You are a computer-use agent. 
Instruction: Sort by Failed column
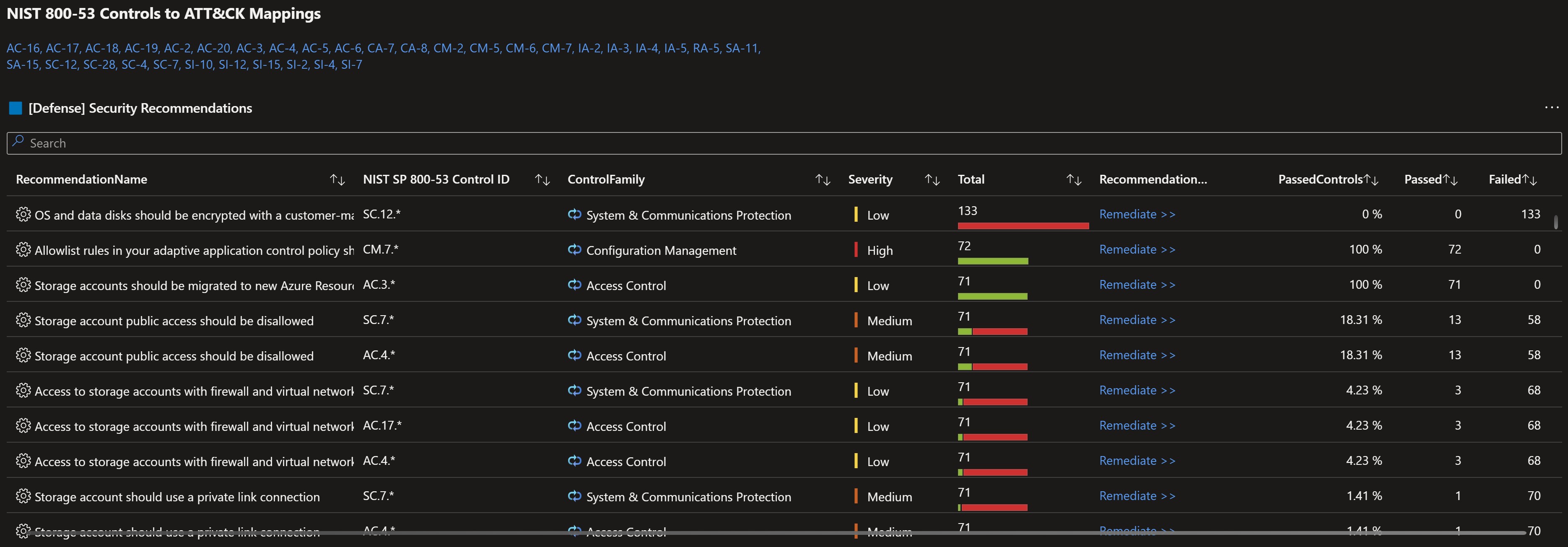[x=1530, y=179]
